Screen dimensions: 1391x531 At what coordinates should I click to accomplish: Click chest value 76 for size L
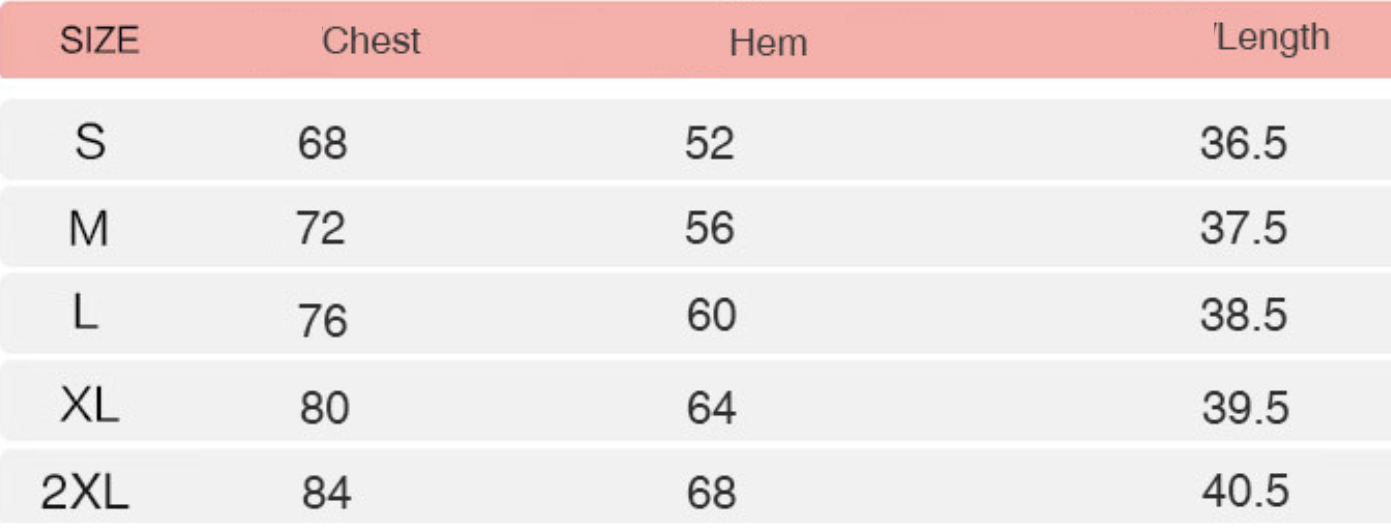(322, 321)
